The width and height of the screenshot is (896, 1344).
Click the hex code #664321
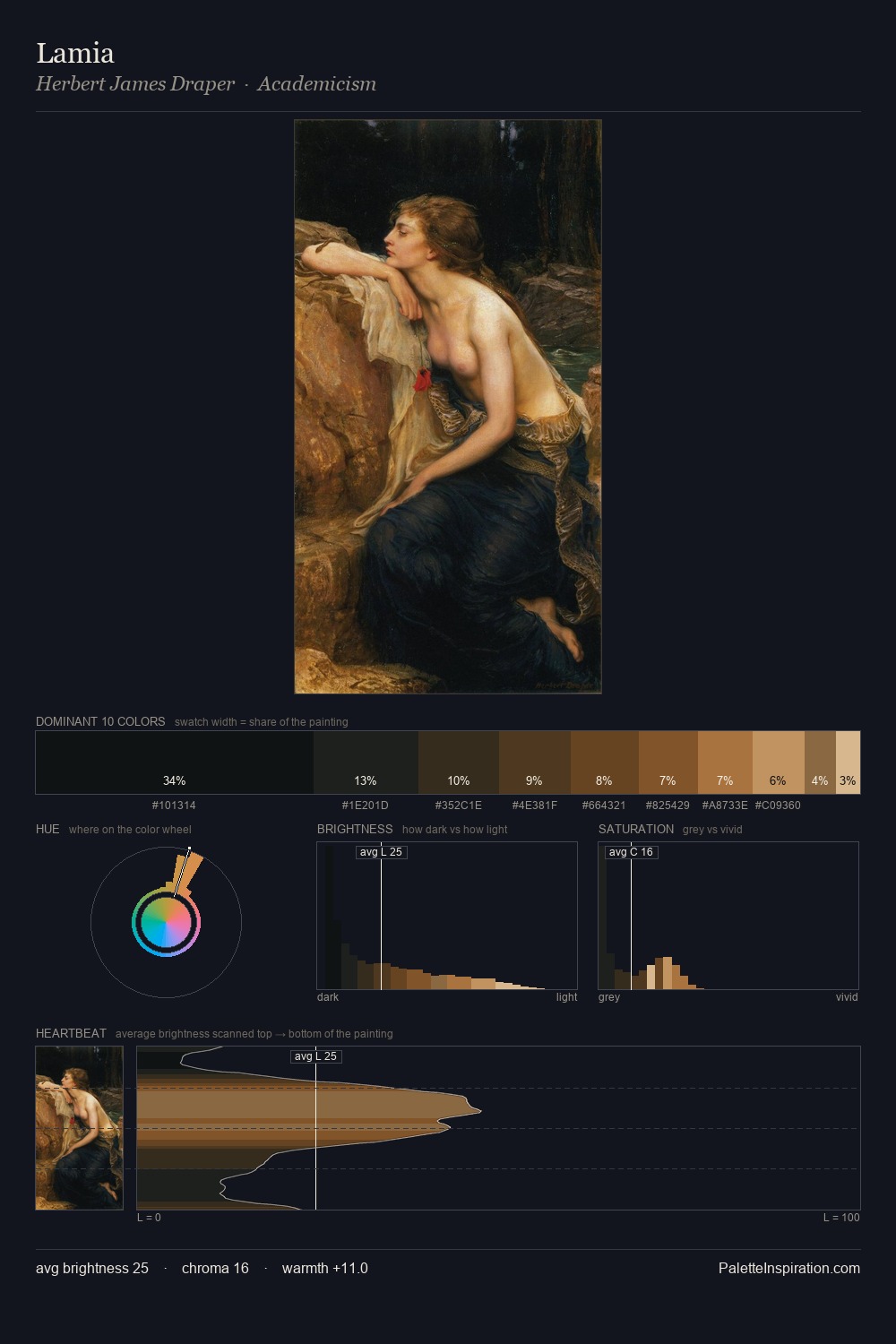[604, 806]
